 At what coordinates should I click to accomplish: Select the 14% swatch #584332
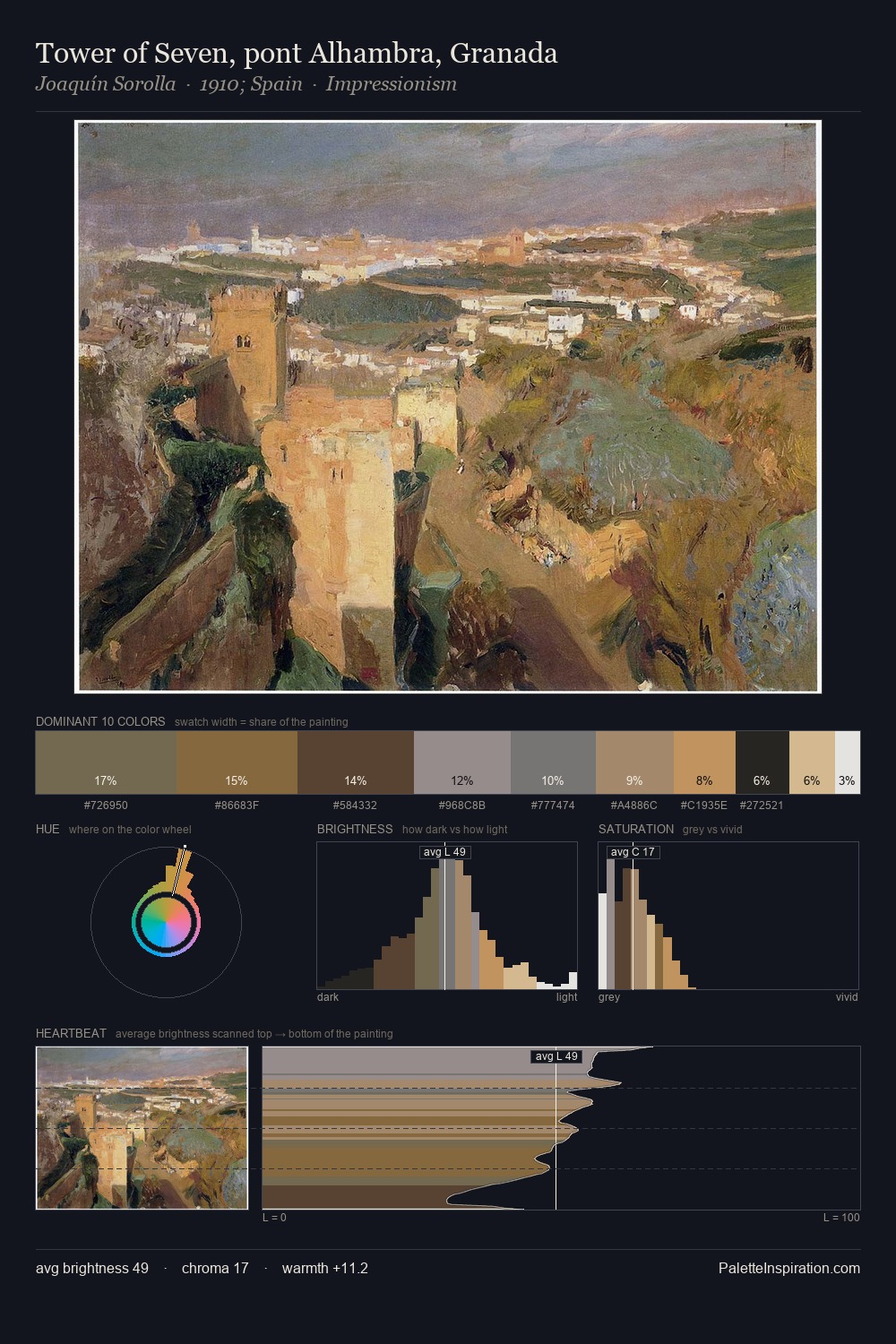[x=356, y=762]
